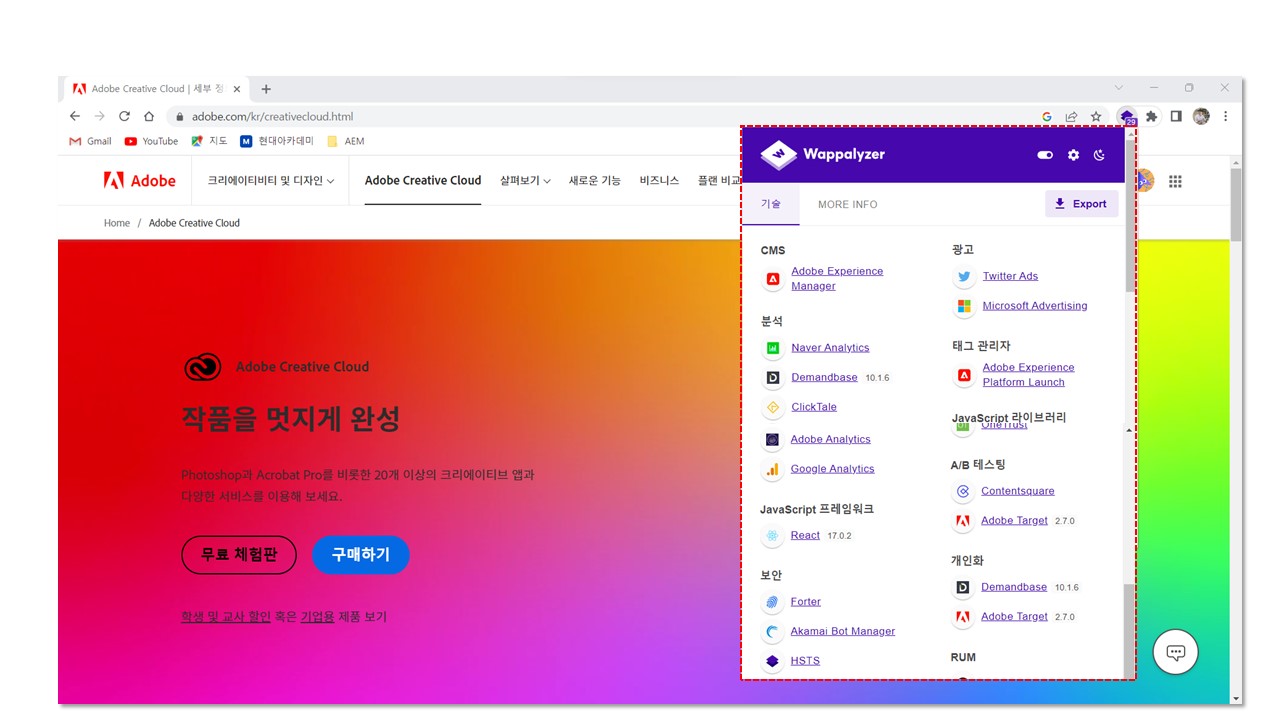Click the Akamai Bot Manager icon
The height and width of the screenshot is (720, 1280).
(x=772, y=632)
